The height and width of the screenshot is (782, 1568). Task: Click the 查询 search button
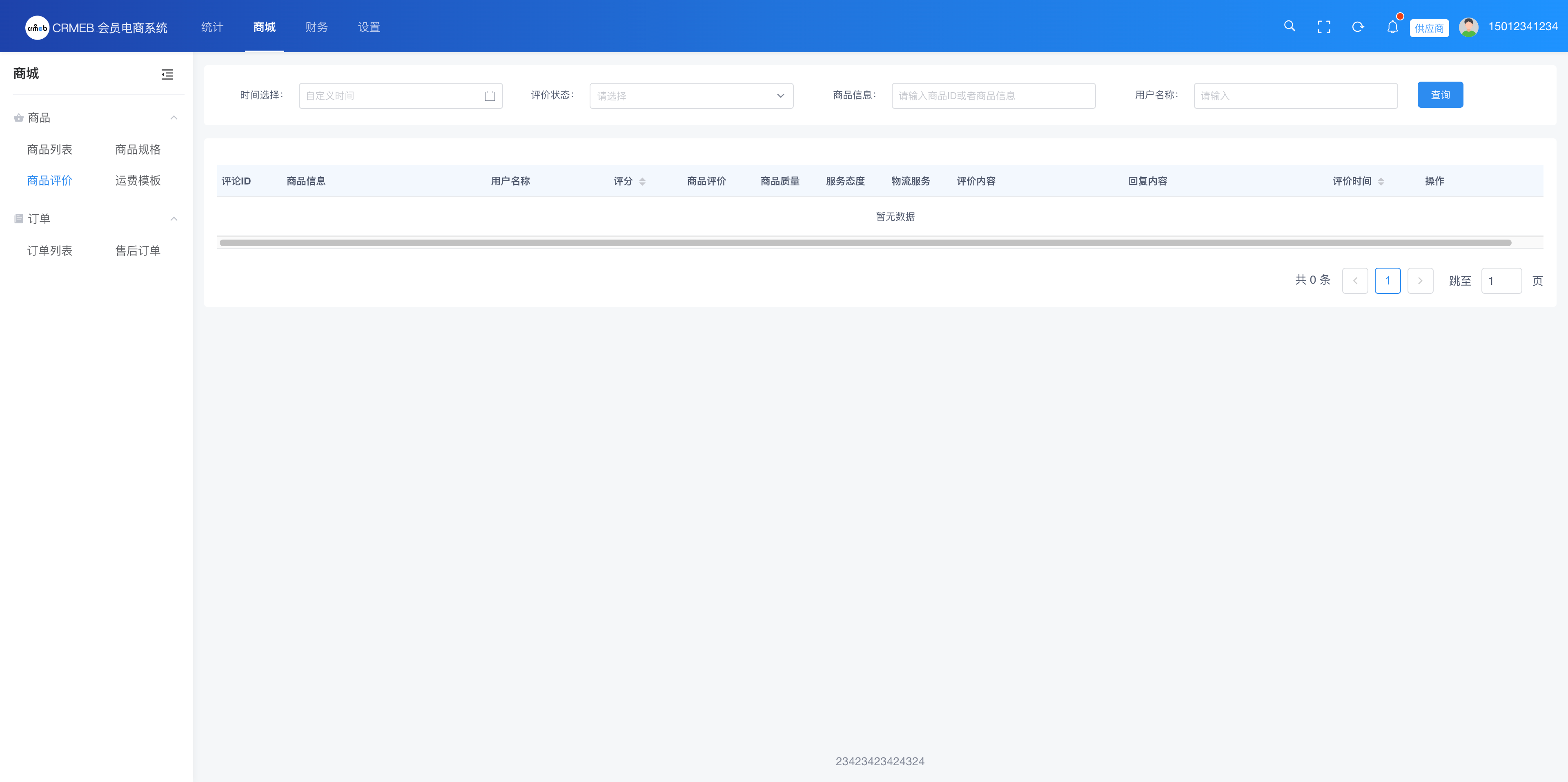click(1439, 95)
